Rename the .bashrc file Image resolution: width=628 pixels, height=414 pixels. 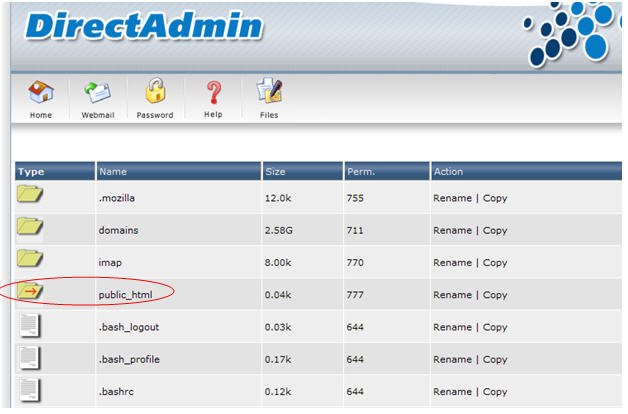tap(452, 392)
